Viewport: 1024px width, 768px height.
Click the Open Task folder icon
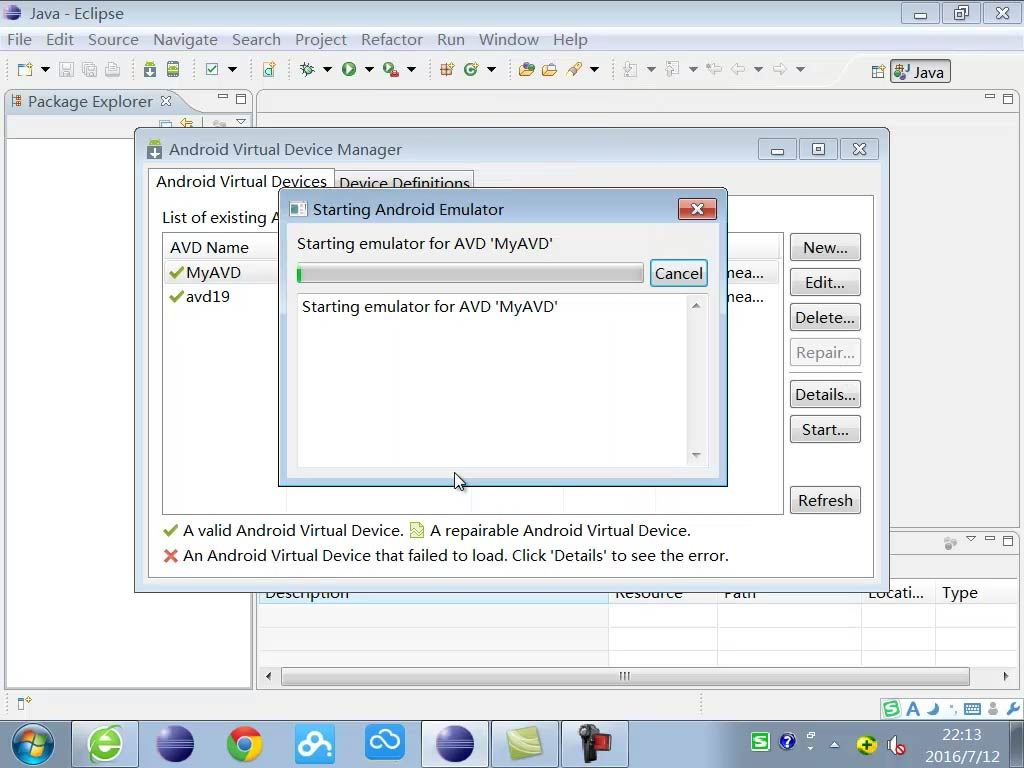click(550, 69)
